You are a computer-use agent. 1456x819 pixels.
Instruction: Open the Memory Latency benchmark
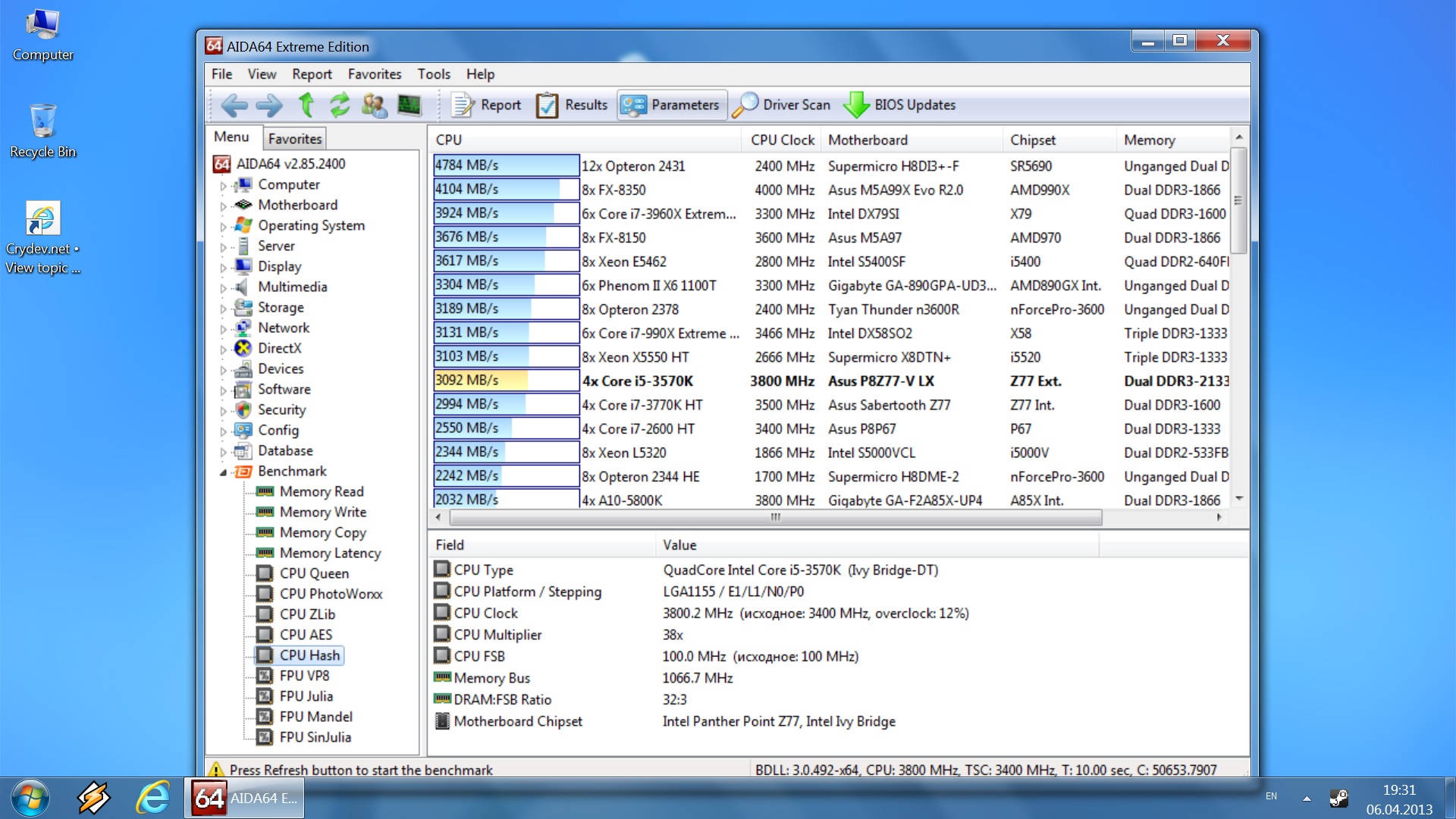click(x=330, y=553)
